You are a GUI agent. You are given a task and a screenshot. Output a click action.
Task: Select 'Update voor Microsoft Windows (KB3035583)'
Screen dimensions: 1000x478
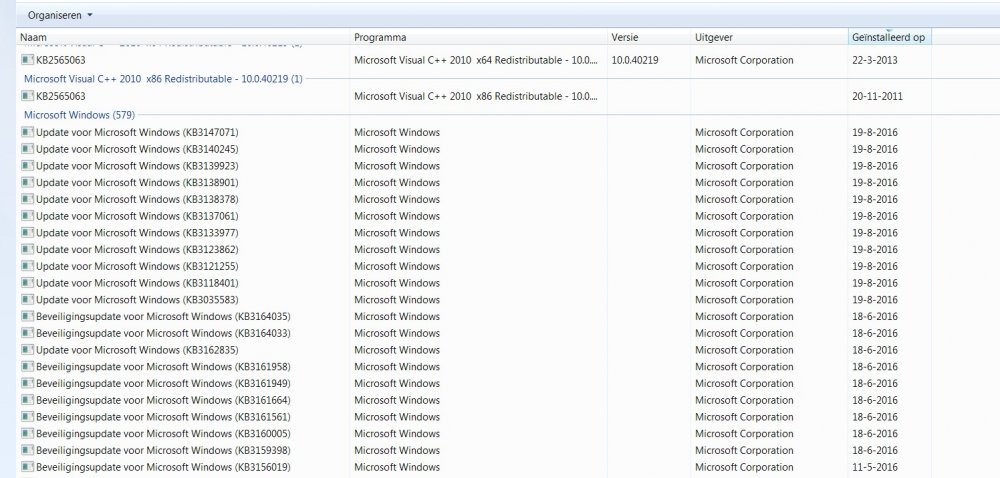(x=137, y=300)
